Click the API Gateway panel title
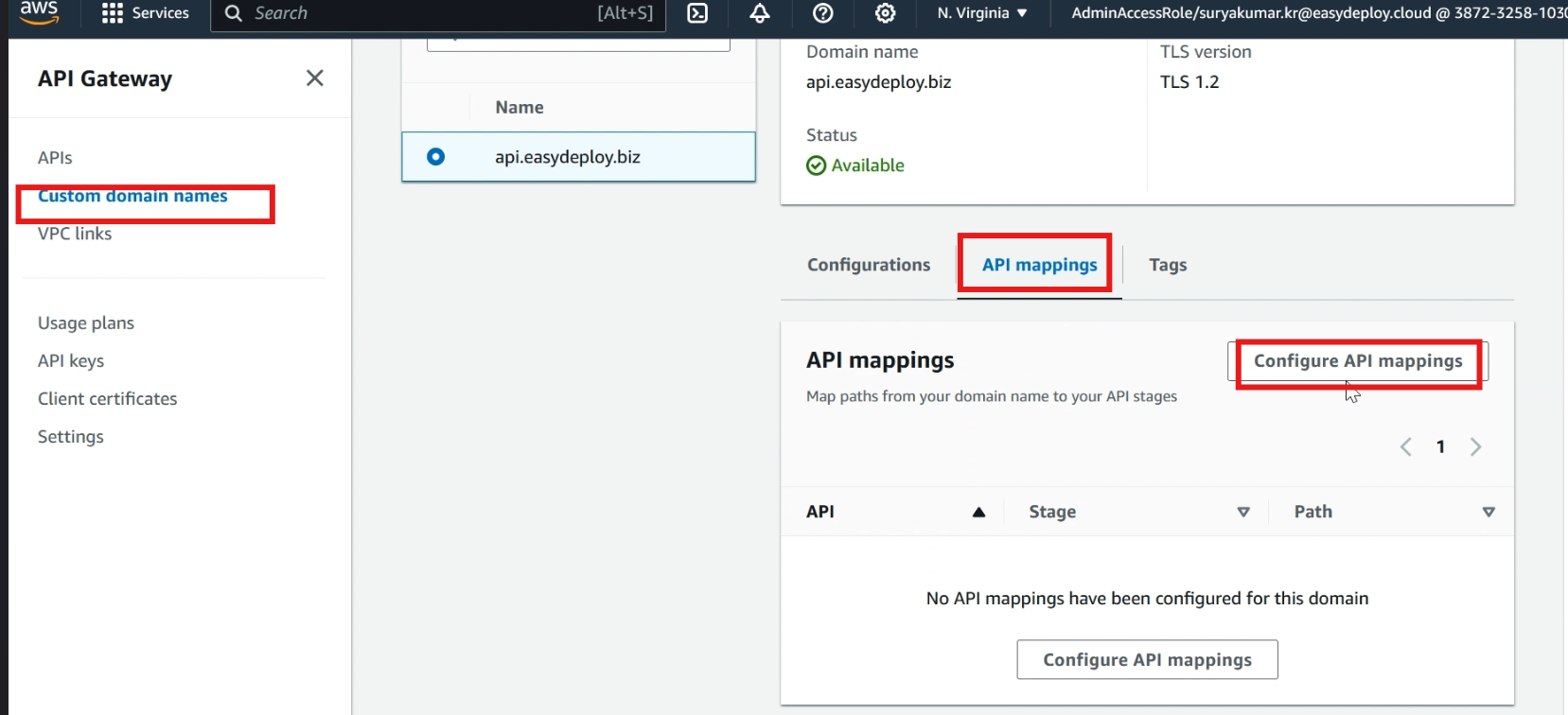This screenshot has width=1568, height=715. click(x=105, y=79)
